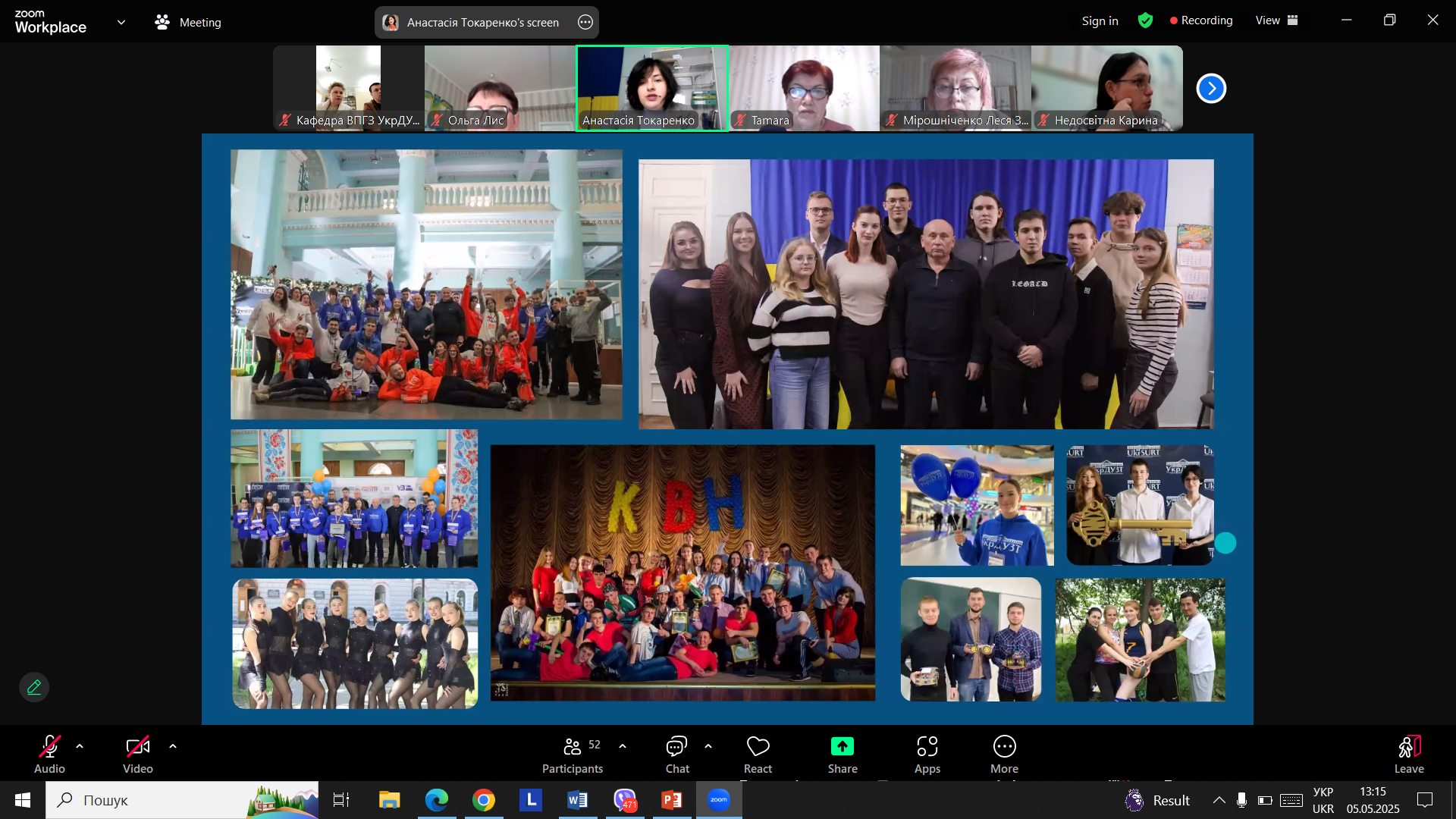Switch to PowerPoint on taskbar
Viewport: 1456px width, 819px height.
pos(672,800)
